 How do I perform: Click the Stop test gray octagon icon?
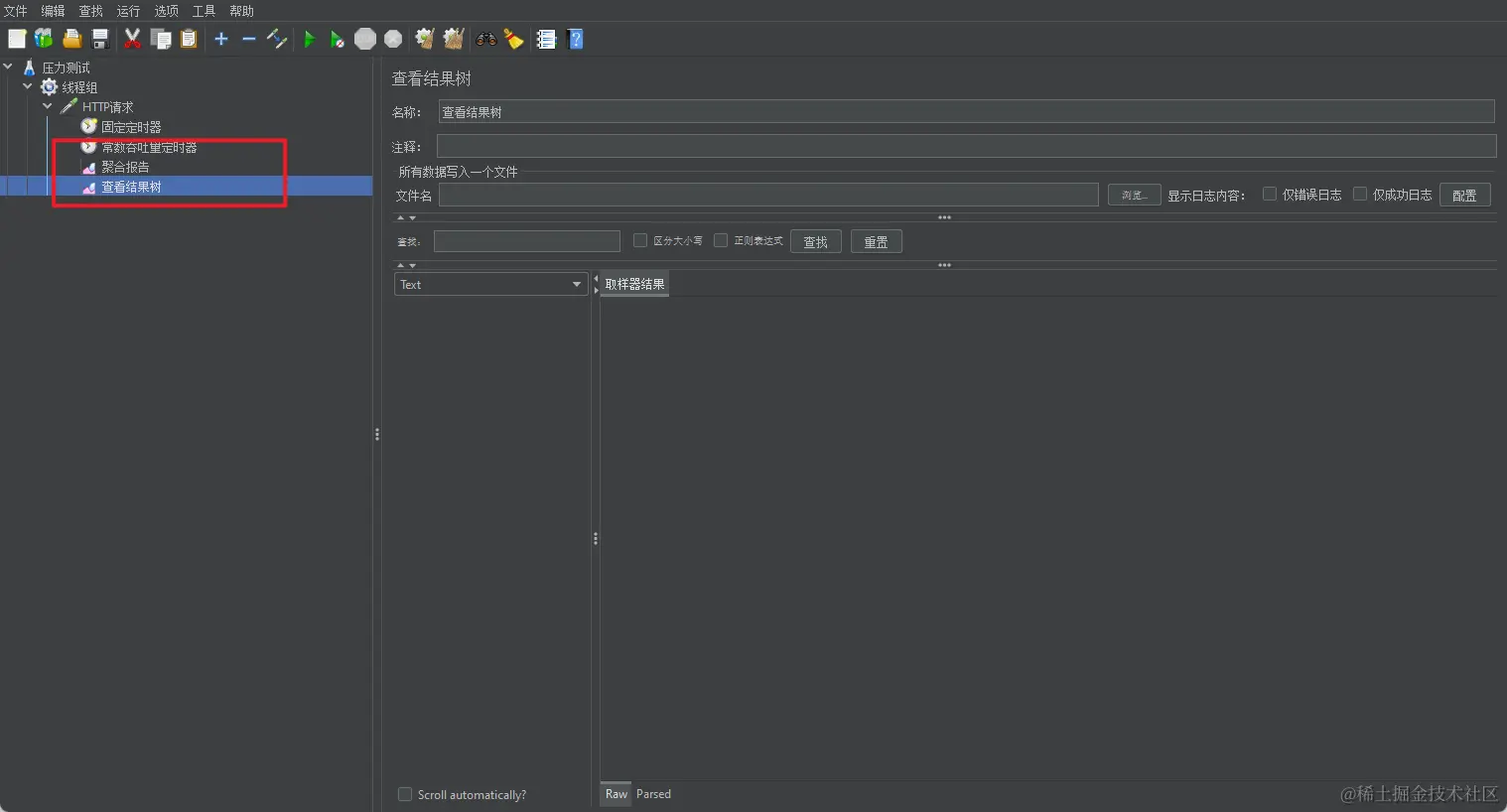(x=365, y=39)
